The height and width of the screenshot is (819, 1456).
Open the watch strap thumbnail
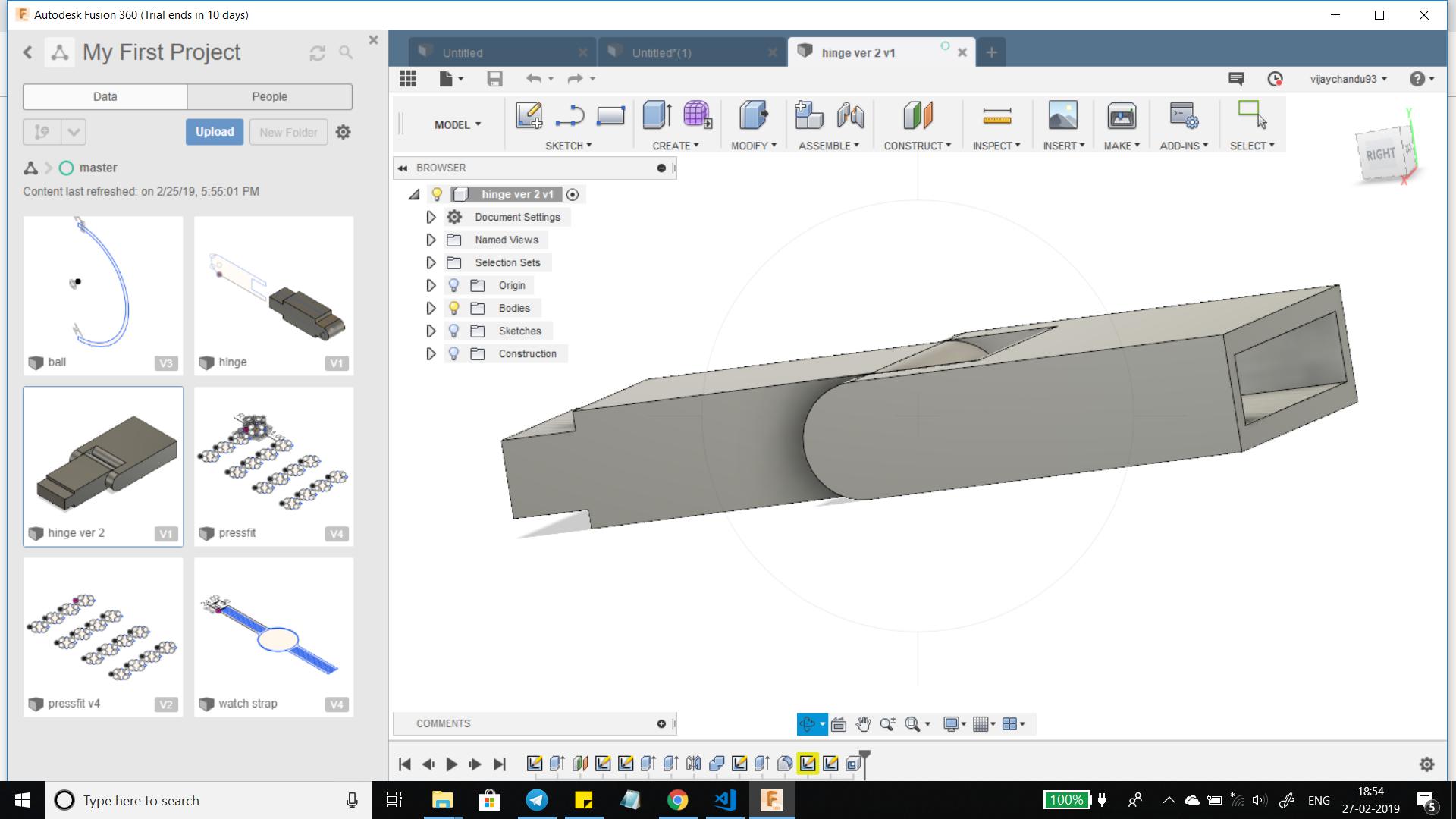pyautogui.click(x=273, y=629)
